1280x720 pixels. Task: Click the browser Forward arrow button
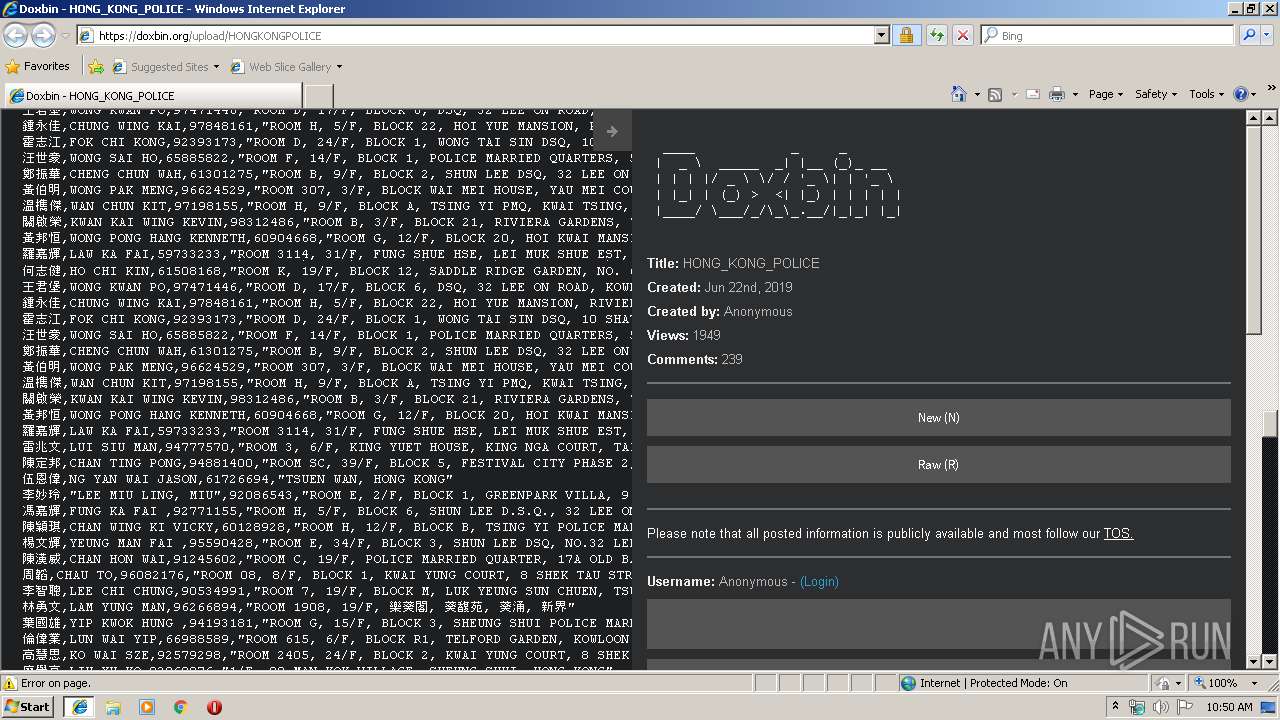pyautogui.click(x=43, y=35)
